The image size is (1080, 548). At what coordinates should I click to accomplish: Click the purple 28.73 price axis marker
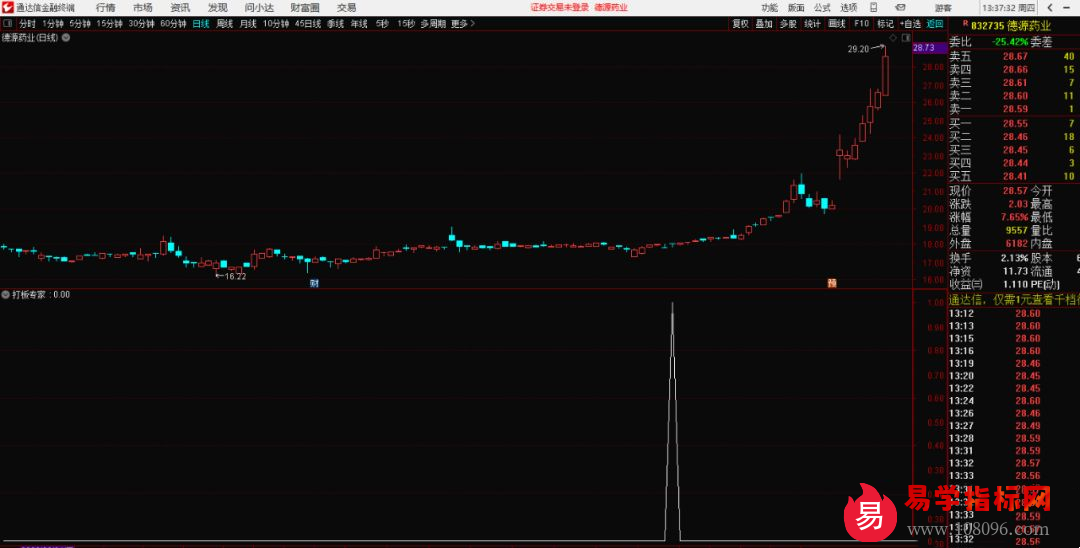click(x=923, y=47)
